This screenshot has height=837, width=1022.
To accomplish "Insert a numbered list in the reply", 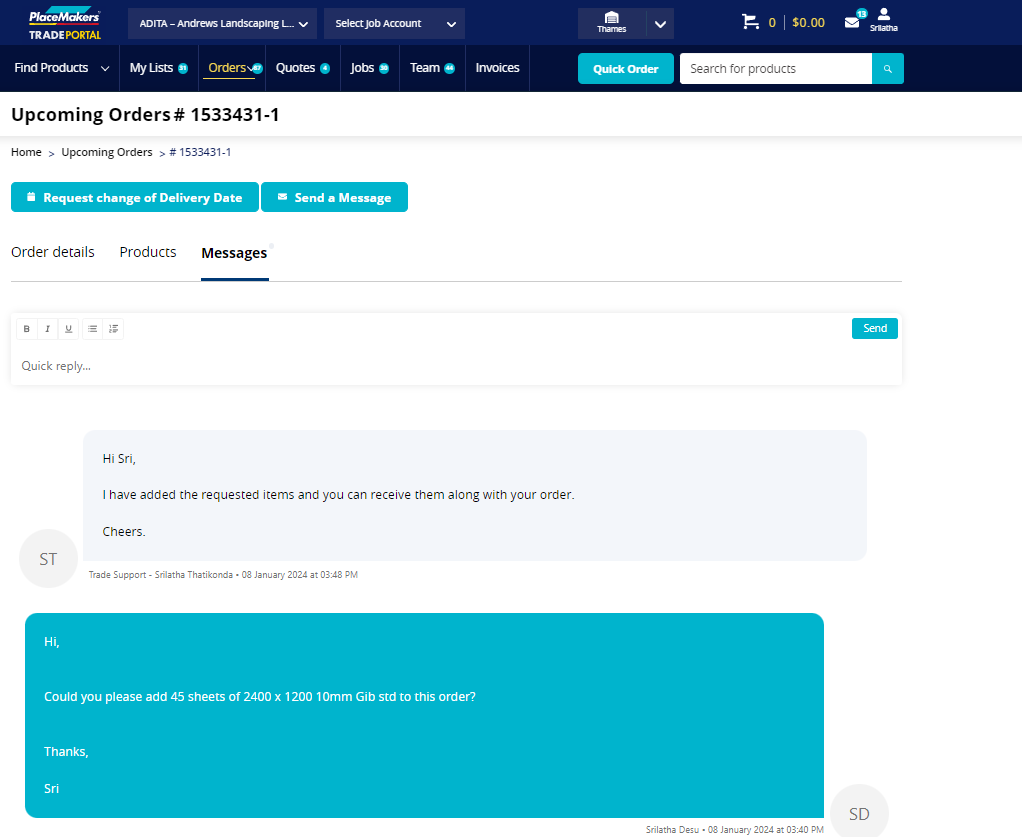I will [113, 328].
